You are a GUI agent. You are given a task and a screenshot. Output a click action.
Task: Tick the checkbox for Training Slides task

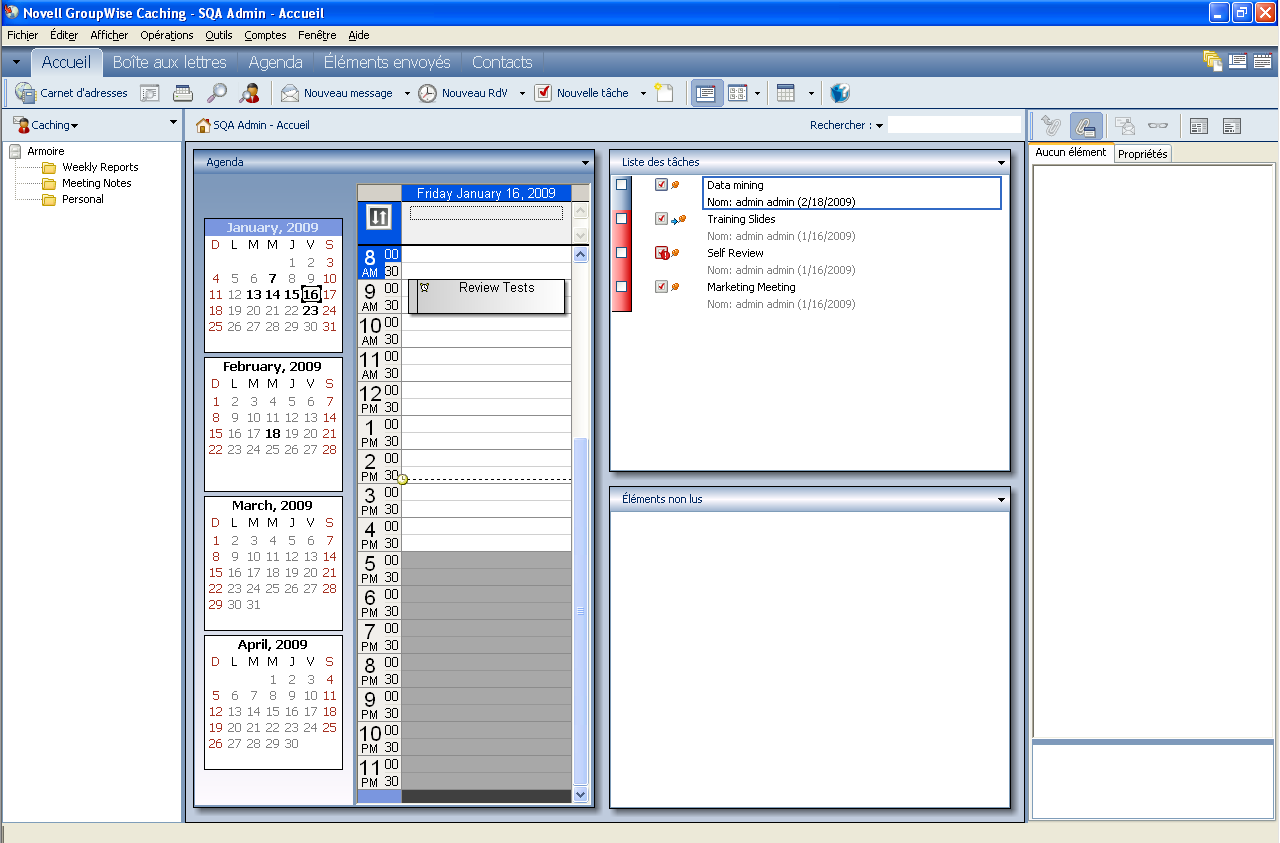tap(622, 218)
